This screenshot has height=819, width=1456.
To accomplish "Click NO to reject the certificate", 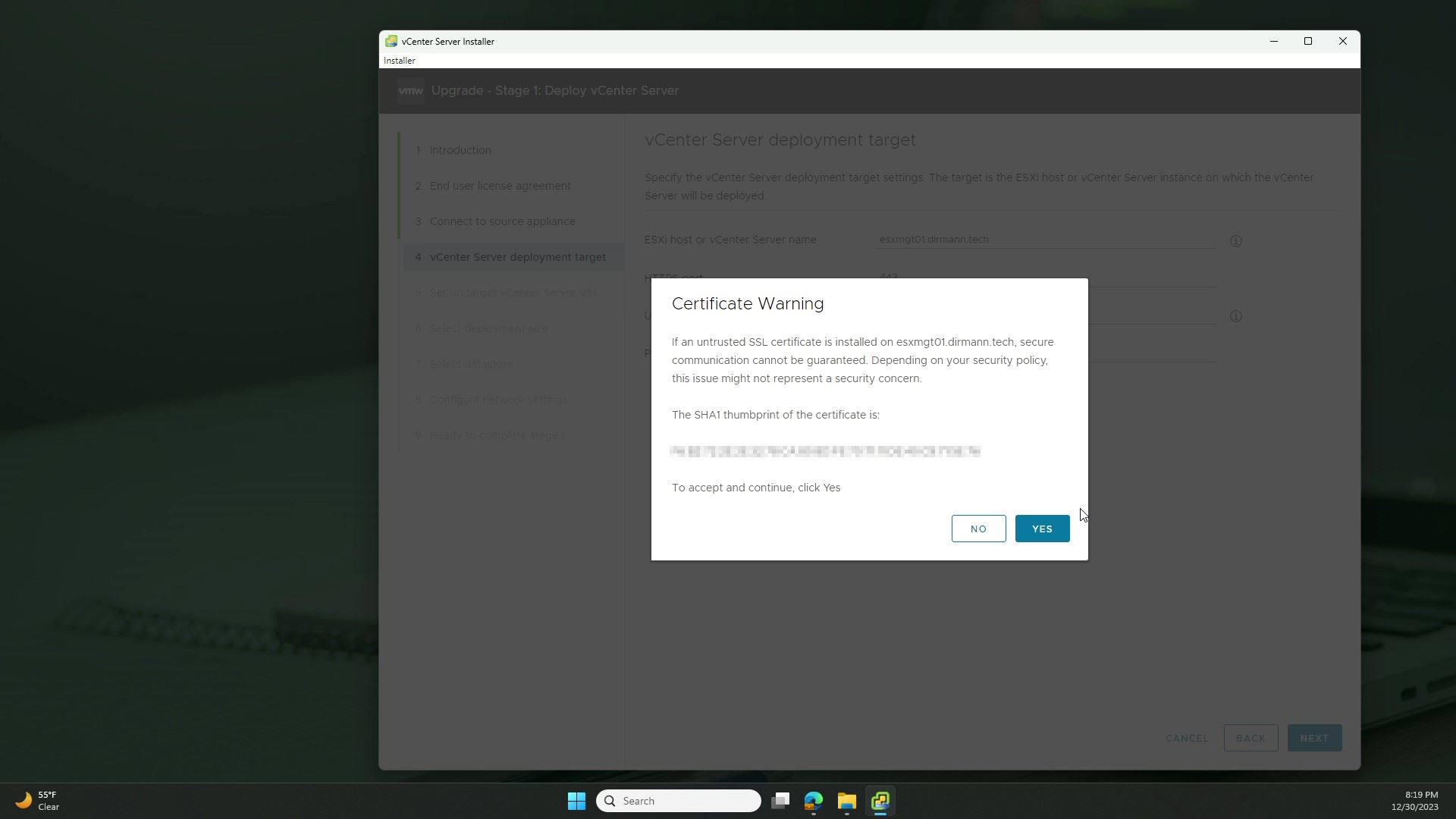I will pos(978,529).
